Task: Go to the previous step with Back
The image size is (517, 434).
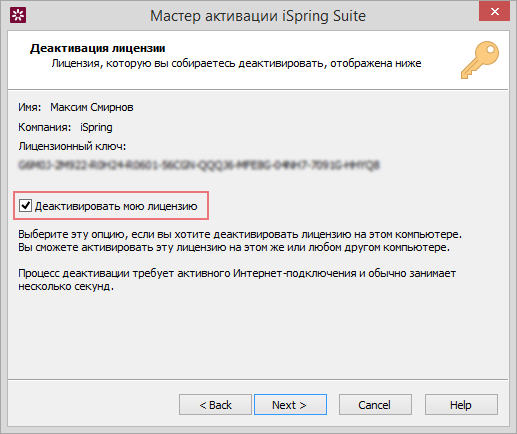Action: [215, 405]
